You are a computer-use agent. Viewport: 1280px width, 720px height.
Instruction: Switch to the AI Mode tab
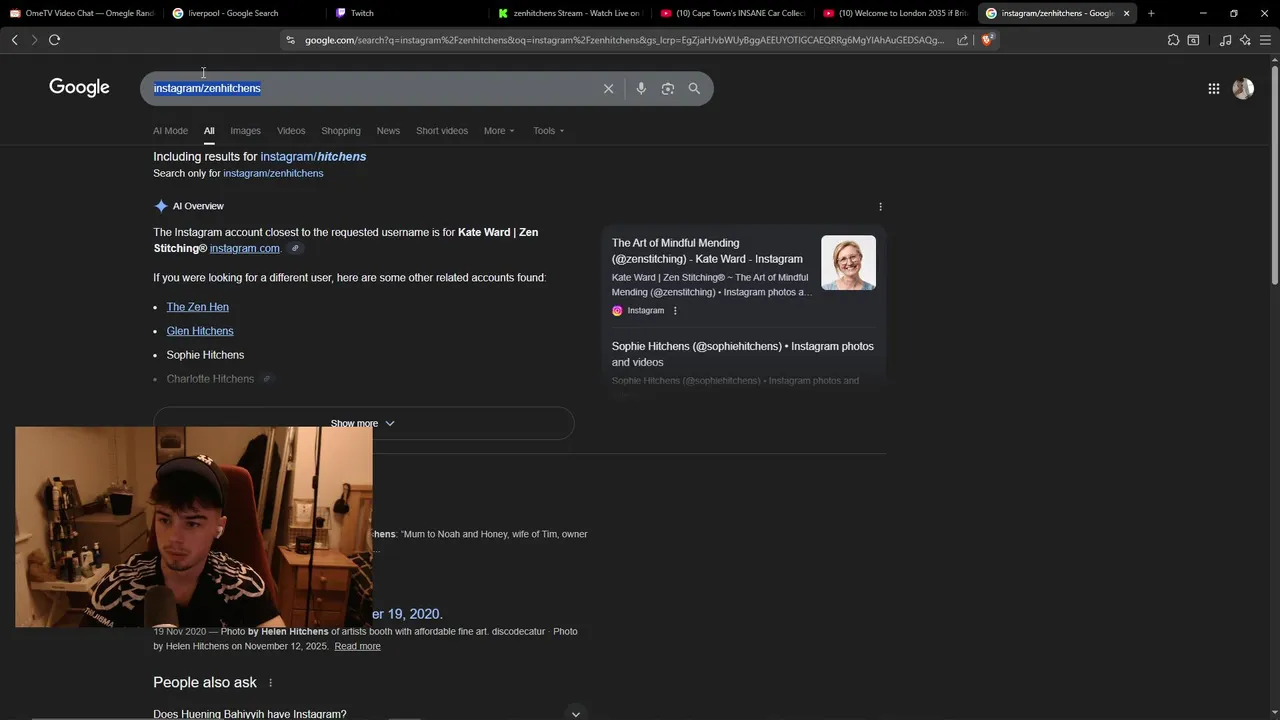pos(170,131)
